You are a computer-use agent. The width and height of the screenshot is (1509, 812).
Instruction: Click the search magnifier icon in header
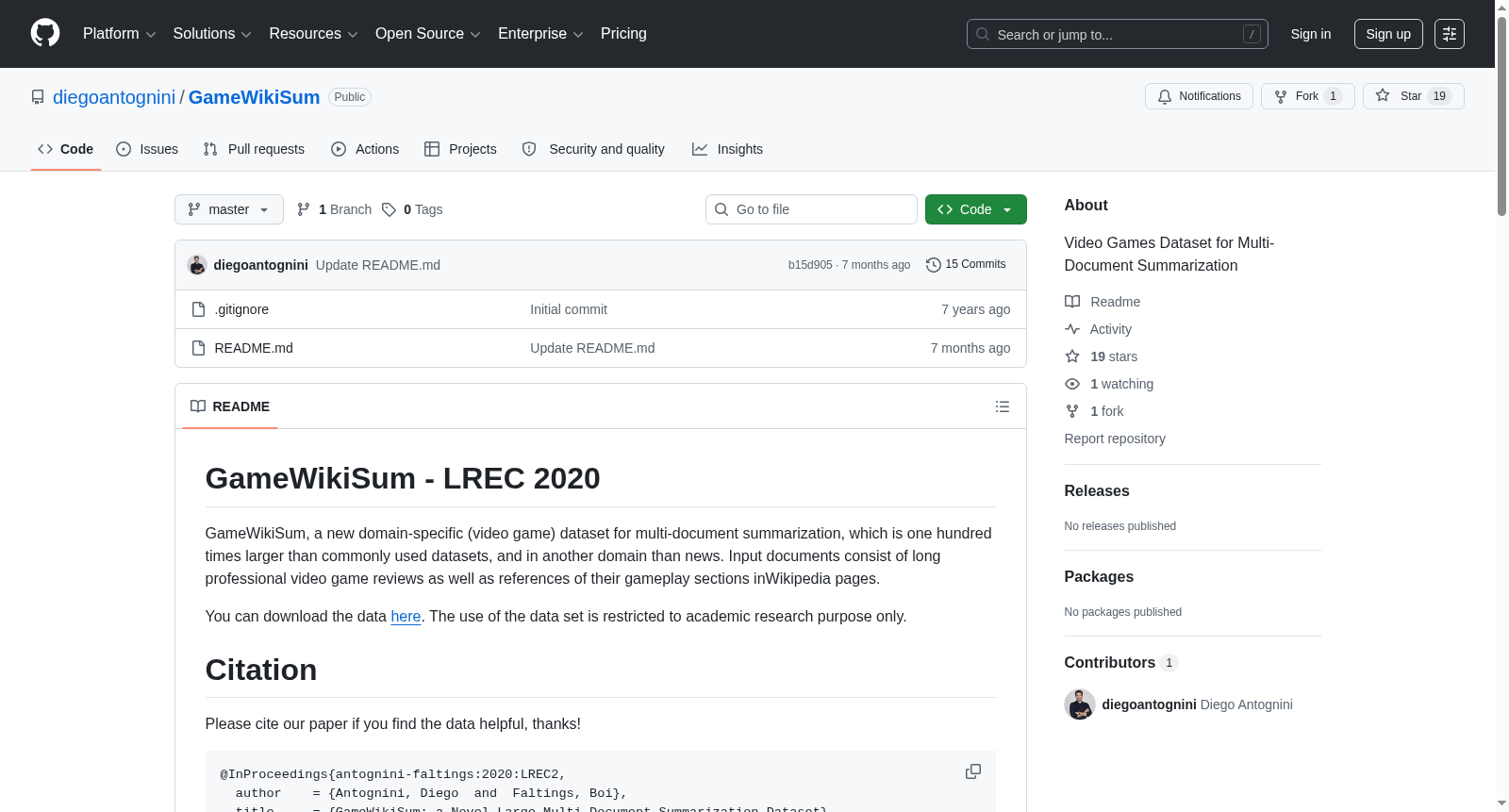[983, 34]
